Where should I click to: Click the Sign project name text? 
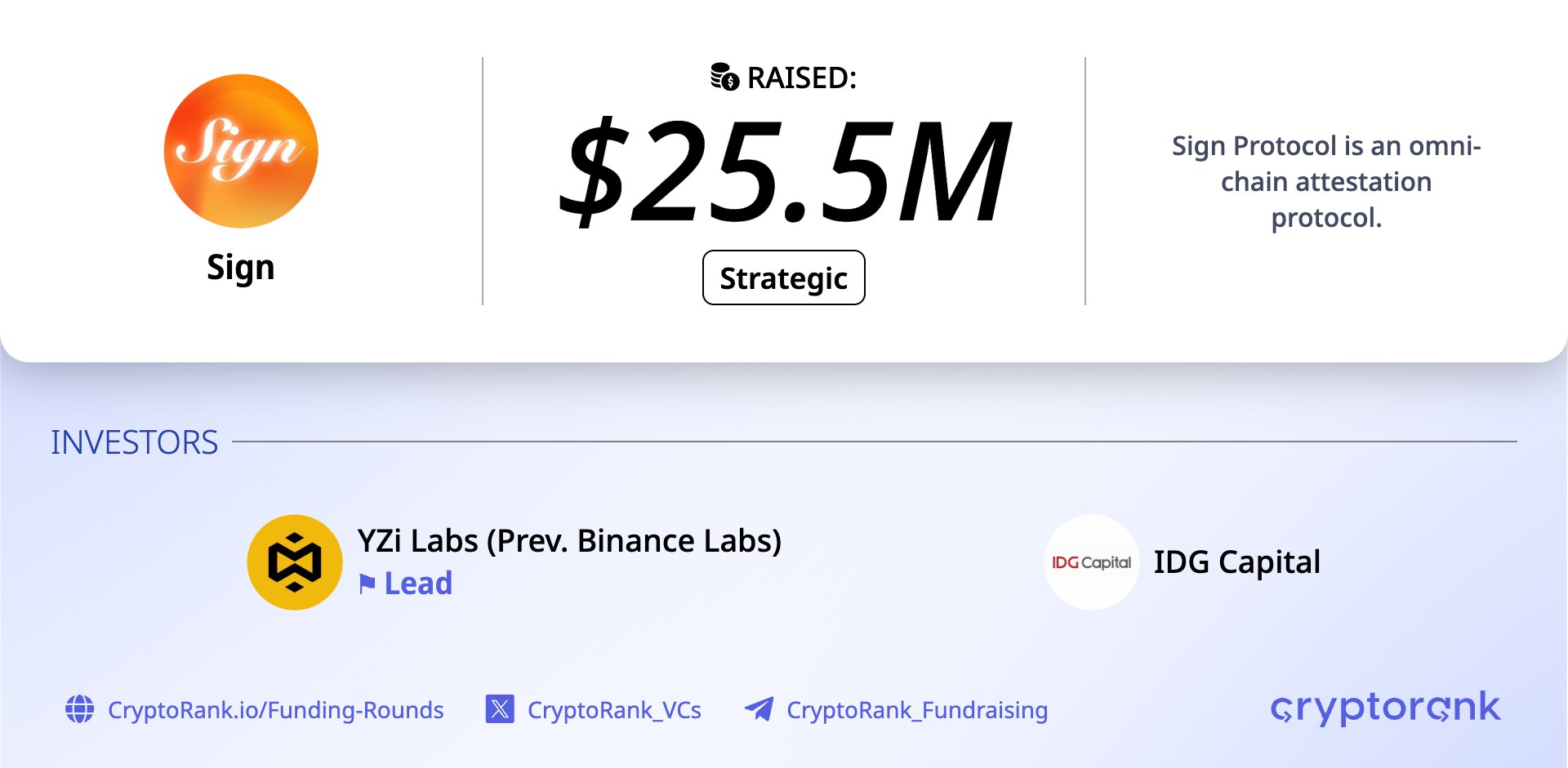pos(241,268)
